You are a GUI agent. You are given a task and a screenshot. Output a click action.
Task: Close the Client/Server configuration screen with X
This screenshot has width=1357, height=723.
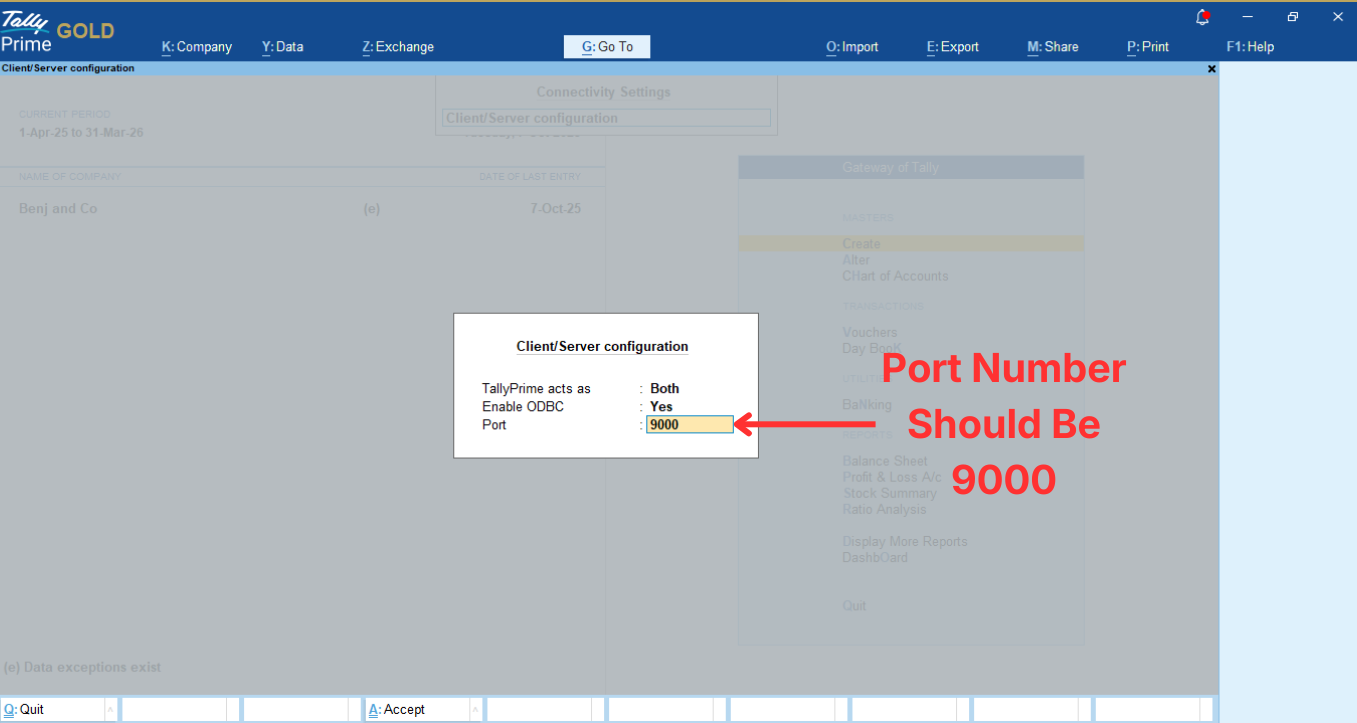[x=1212, y=69]
